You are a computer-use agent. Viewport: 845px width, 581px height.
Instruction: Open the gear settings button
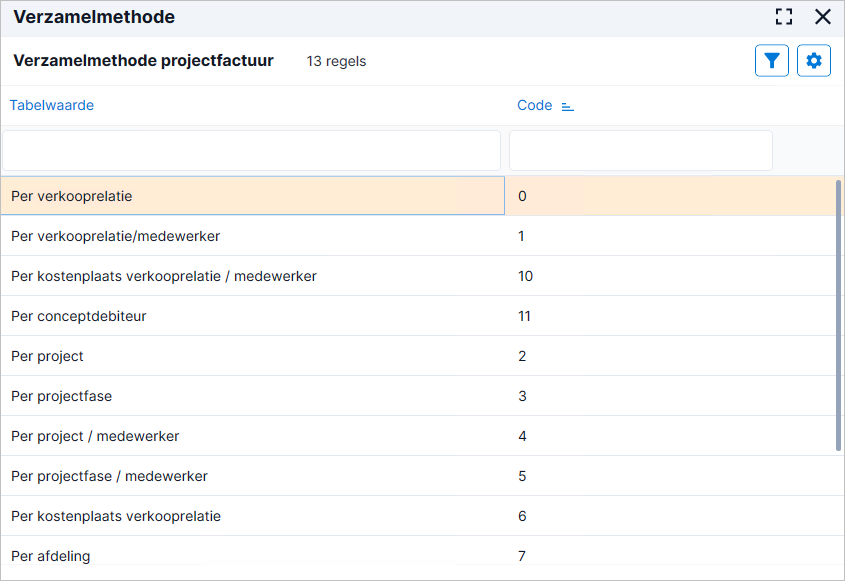pyautogui.click(x=814, y=61)
